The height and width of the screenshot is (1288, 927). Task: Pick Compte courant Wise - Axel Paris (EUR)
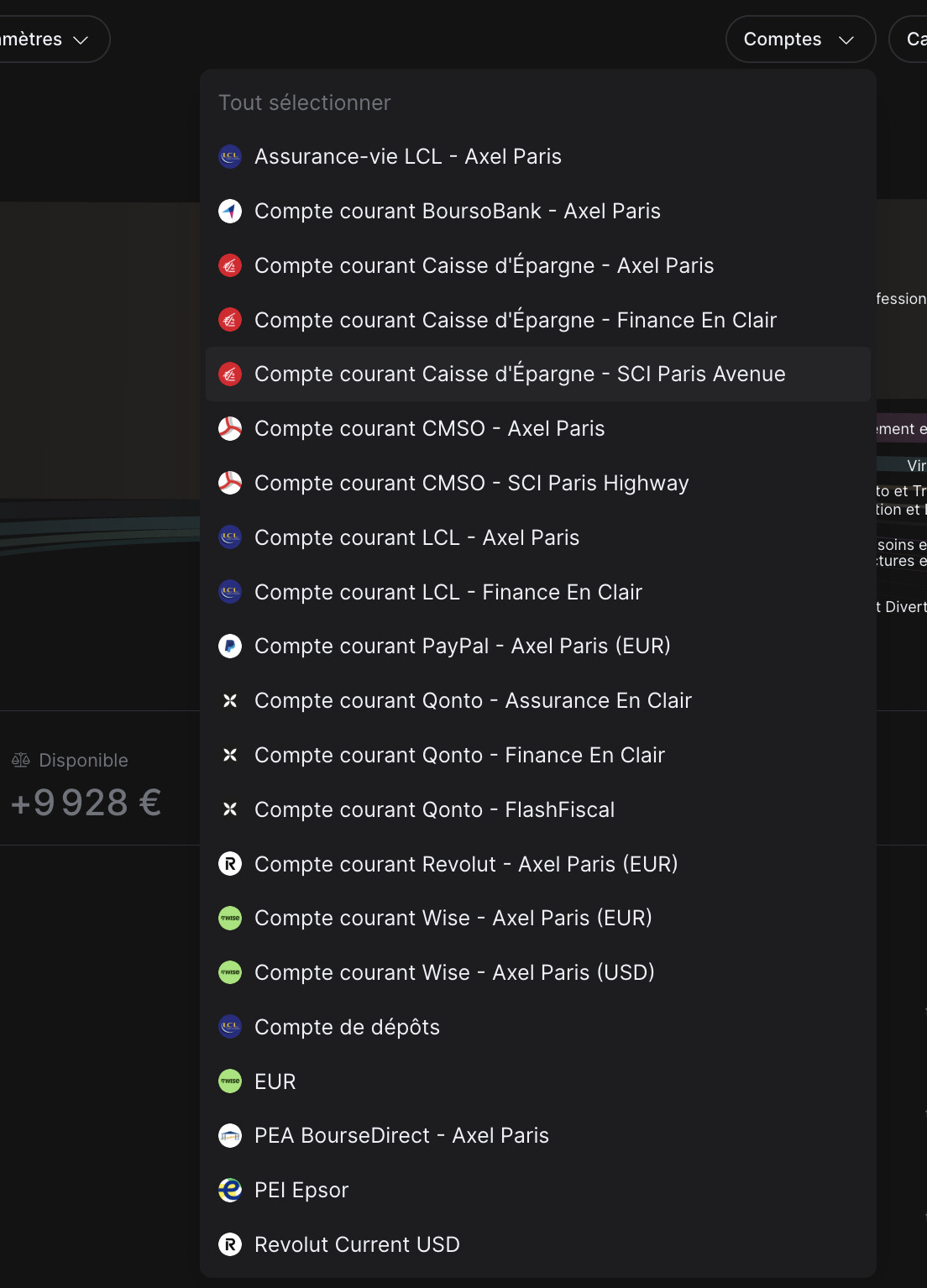(x=453, y=919)
